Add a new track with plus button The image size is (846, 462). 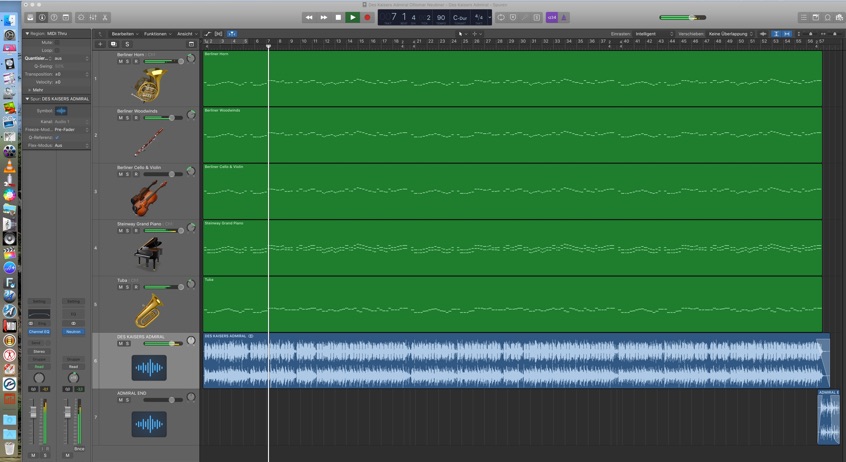[100, 44]
